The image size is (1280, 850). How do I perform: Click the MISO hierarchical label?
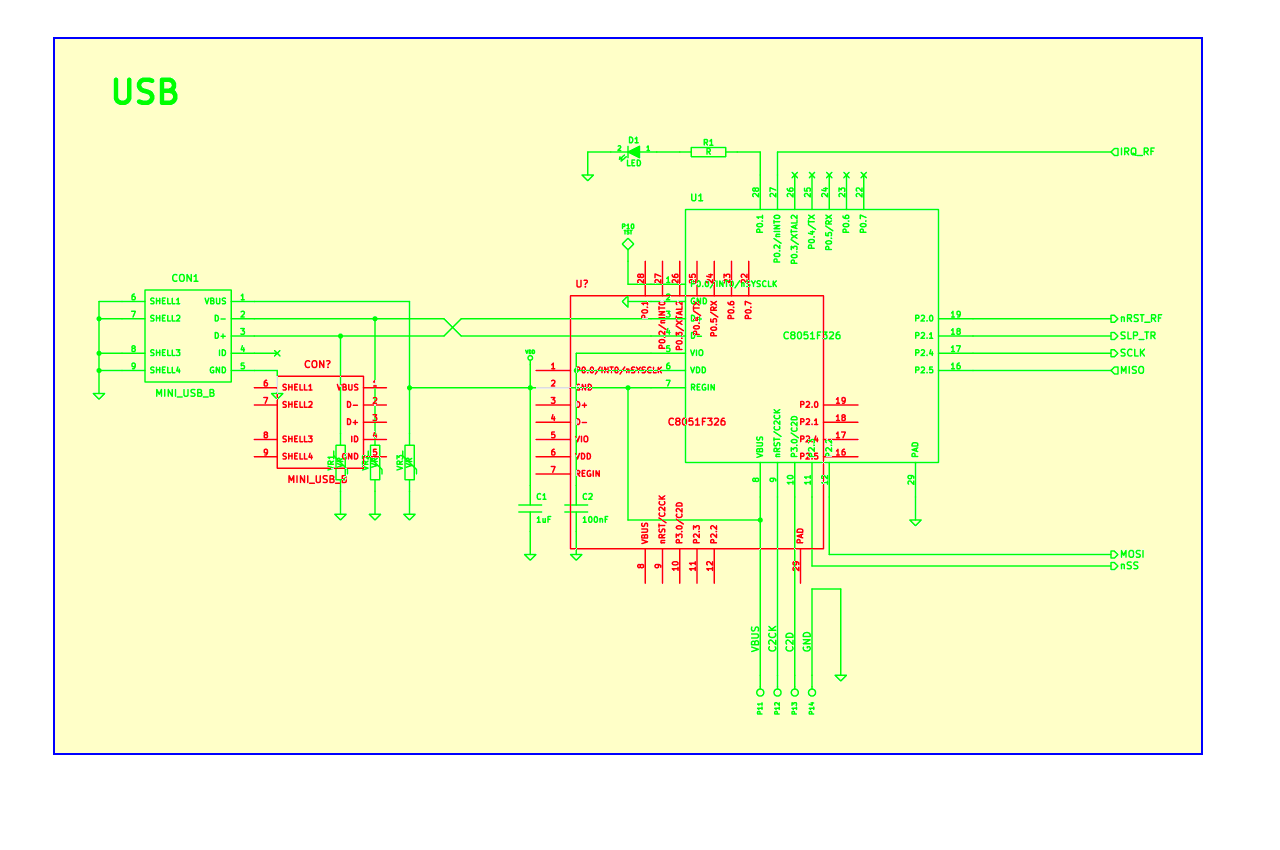[1130, 370]
